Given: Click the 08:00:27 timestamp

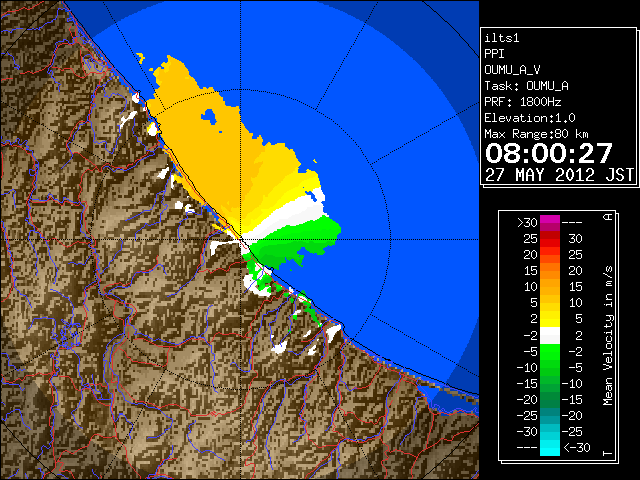Looking at the screenshot, I should 549,153.
